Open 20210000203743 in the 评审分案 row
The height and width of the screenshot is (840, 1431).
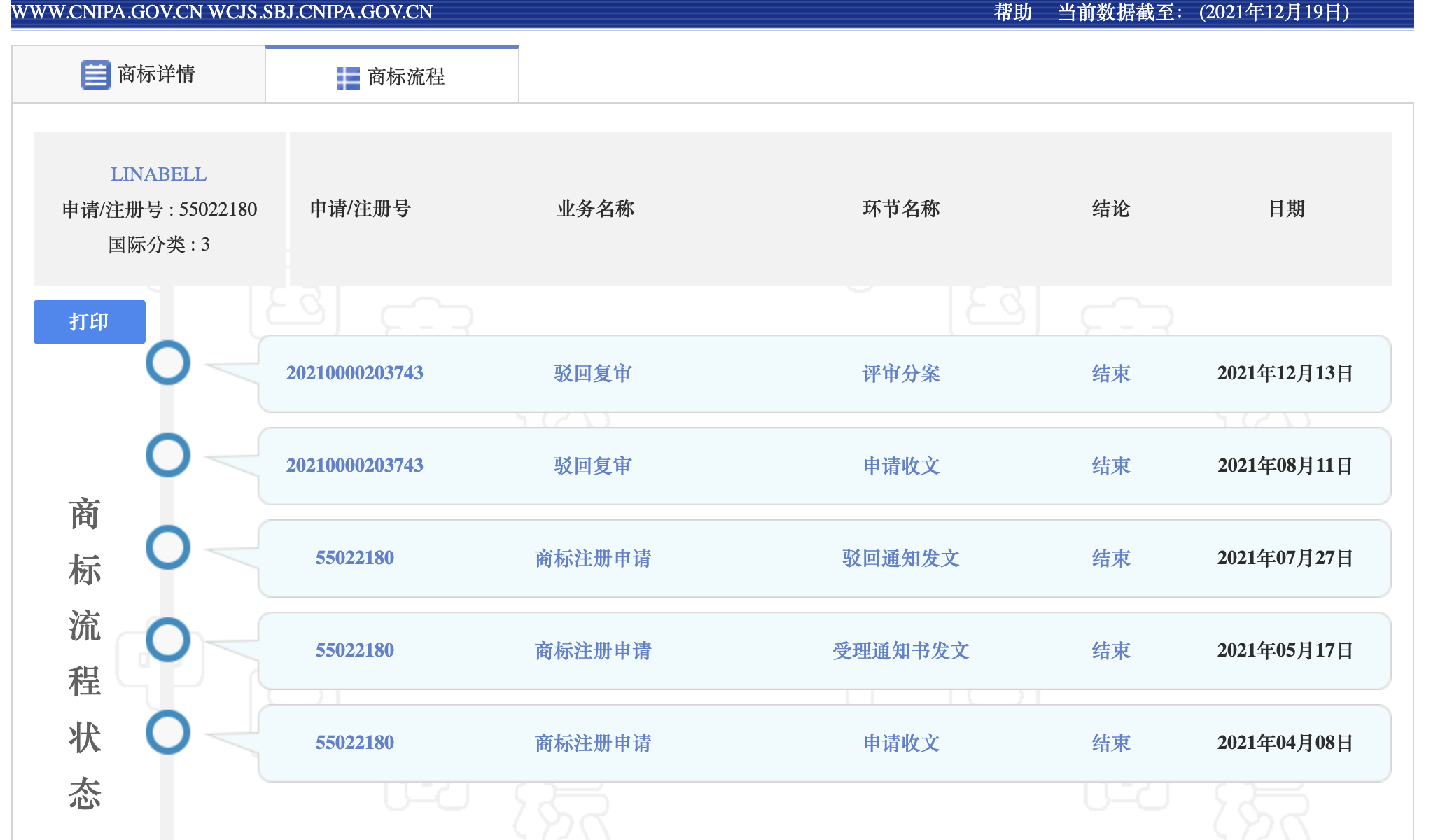click(x=354, y=373)
